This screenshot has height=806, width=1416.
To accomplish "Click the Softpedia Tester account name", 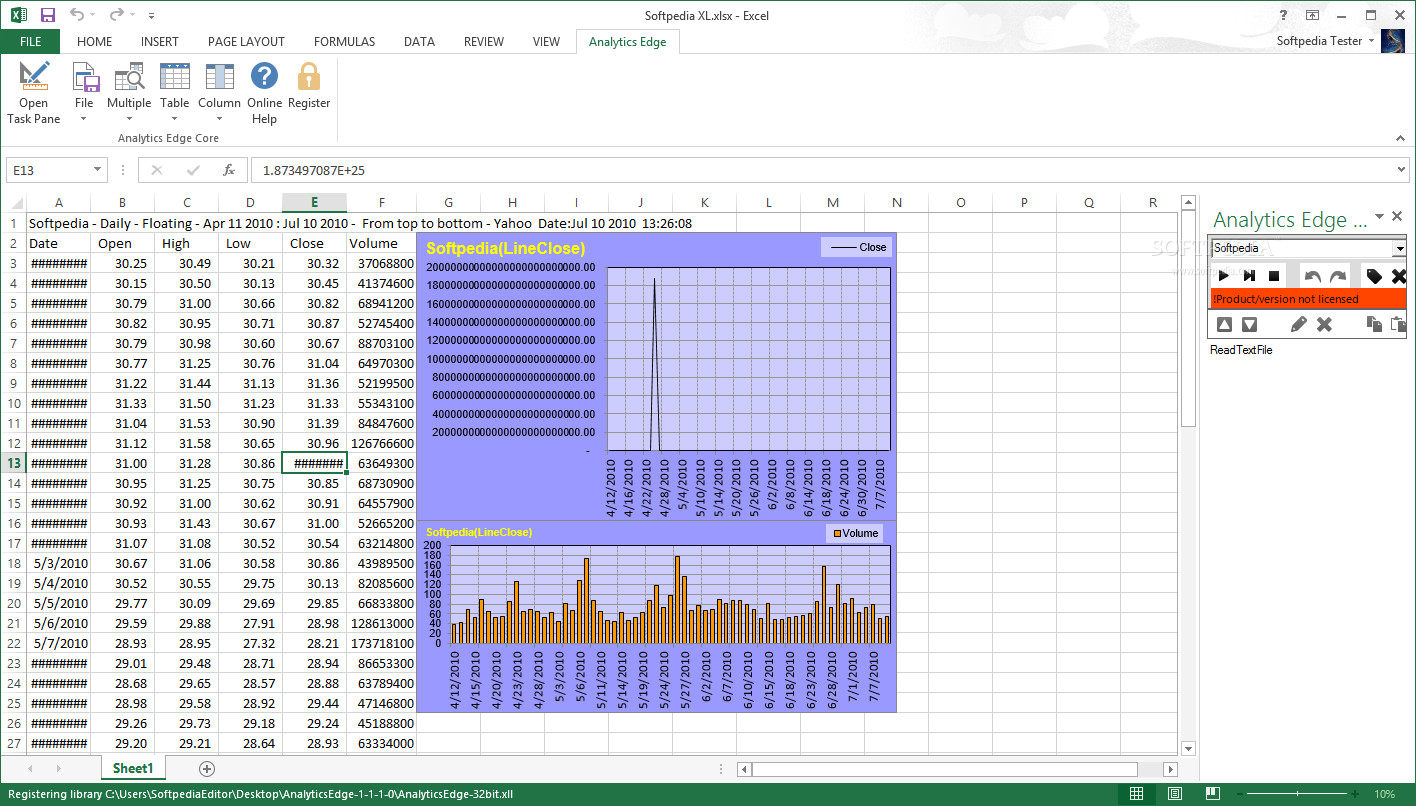I will tap(1319, 41).
